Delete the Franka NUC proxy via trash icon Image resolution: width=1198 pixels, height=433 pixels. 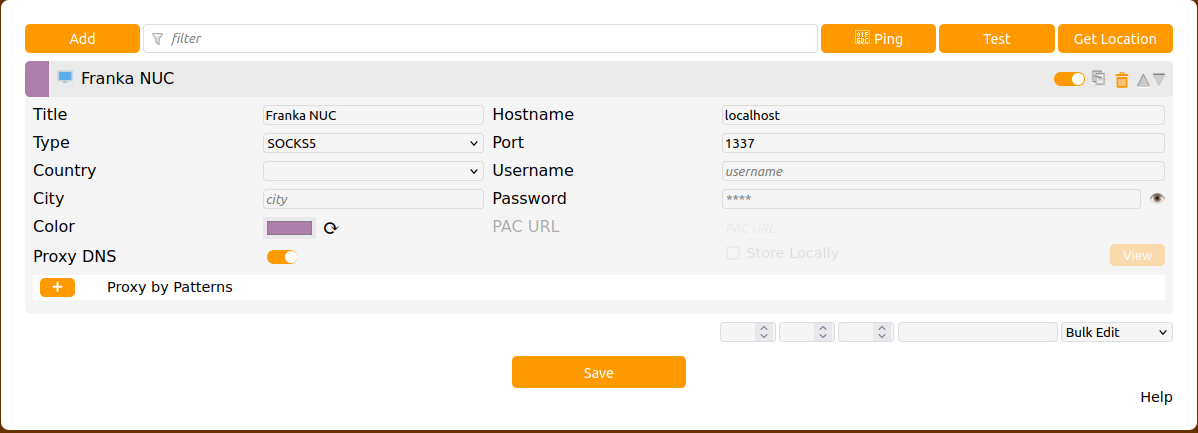1122,80
